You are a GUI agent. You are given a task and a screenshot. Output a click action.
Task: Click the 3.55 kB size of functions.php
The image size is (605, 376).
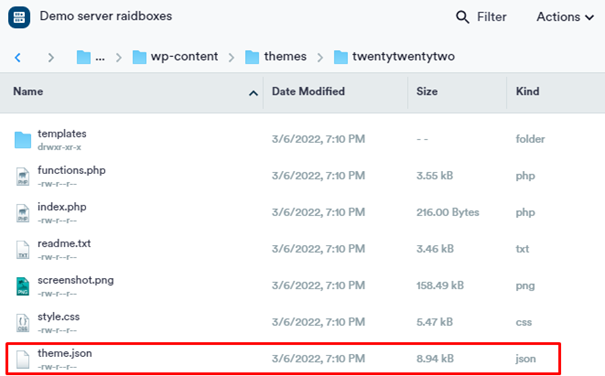click(x=434, y=176)
